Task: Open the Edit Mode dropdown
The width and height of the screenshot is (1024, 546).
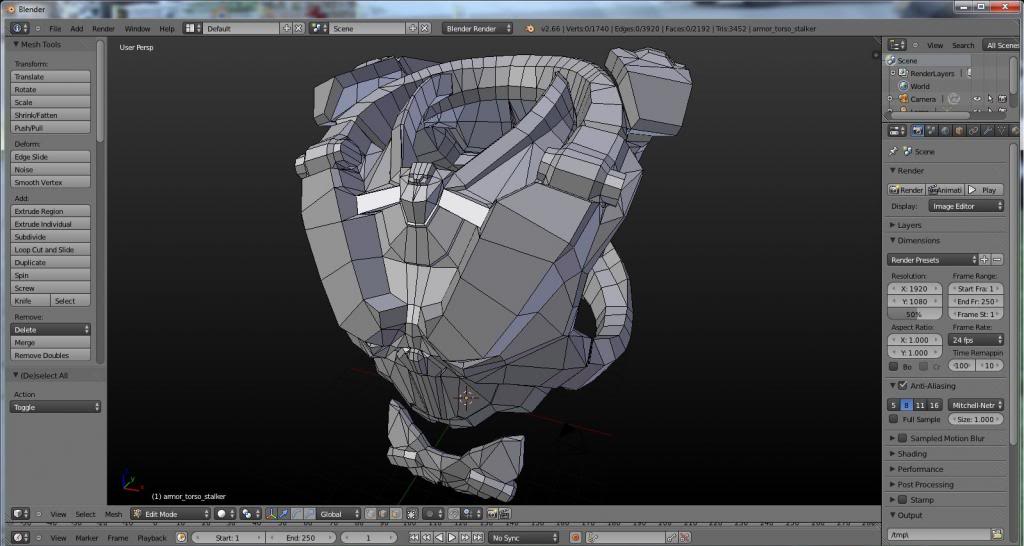Action: click(x=171, y=514)
